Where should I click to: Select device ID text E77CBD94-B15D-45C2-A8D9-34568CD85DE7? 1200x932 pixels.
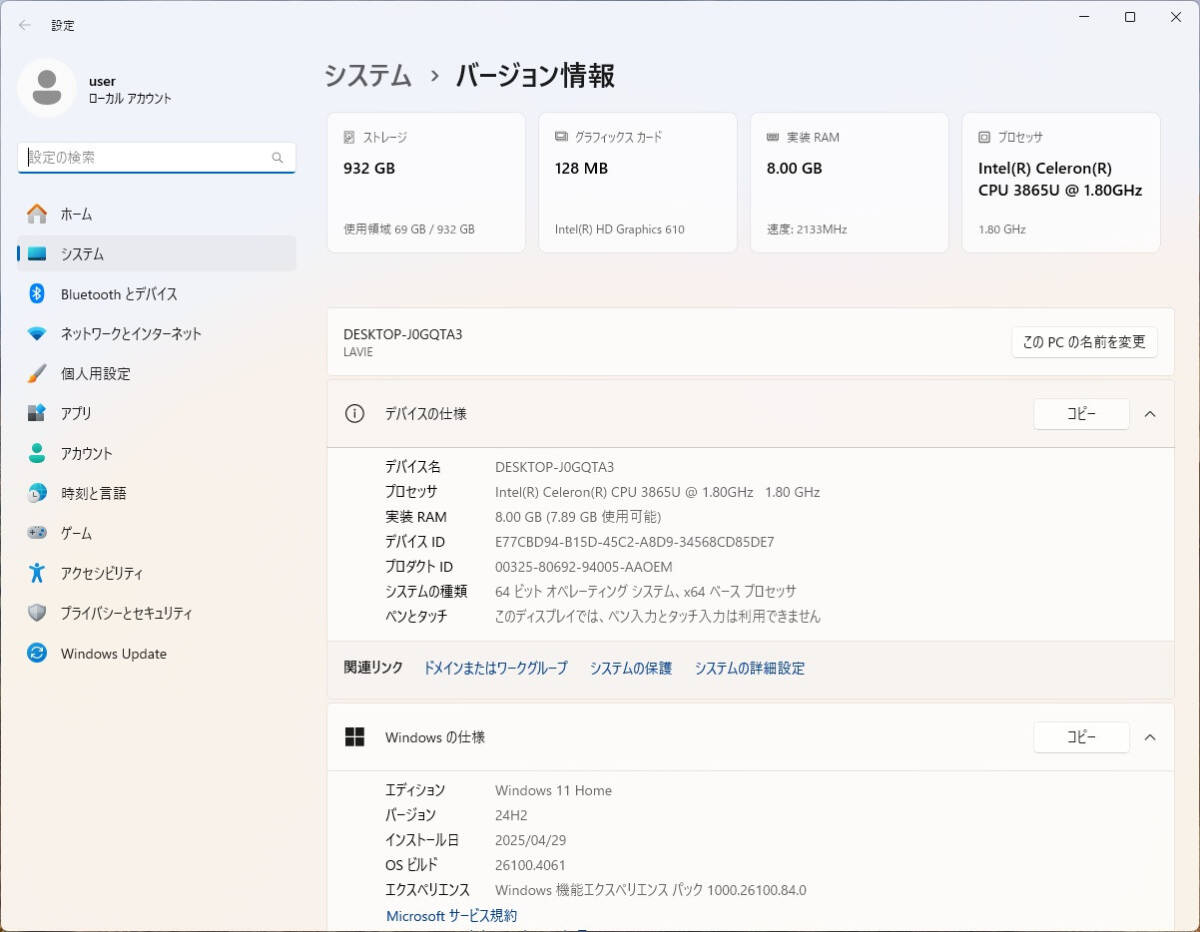point(635,542)
